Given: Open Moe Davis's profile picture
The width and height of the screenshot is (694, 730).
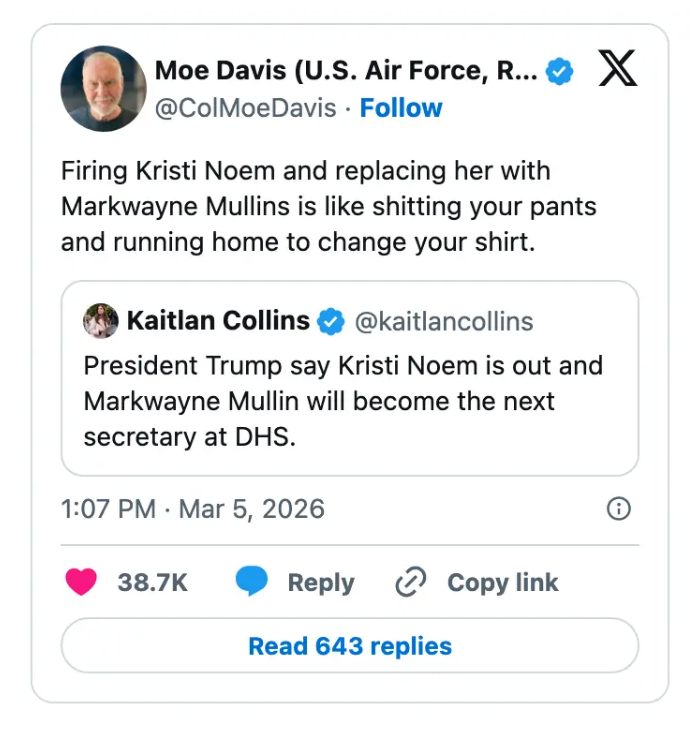Looking at the screenshot, I should pyautogui.click(x=104, y=89).
